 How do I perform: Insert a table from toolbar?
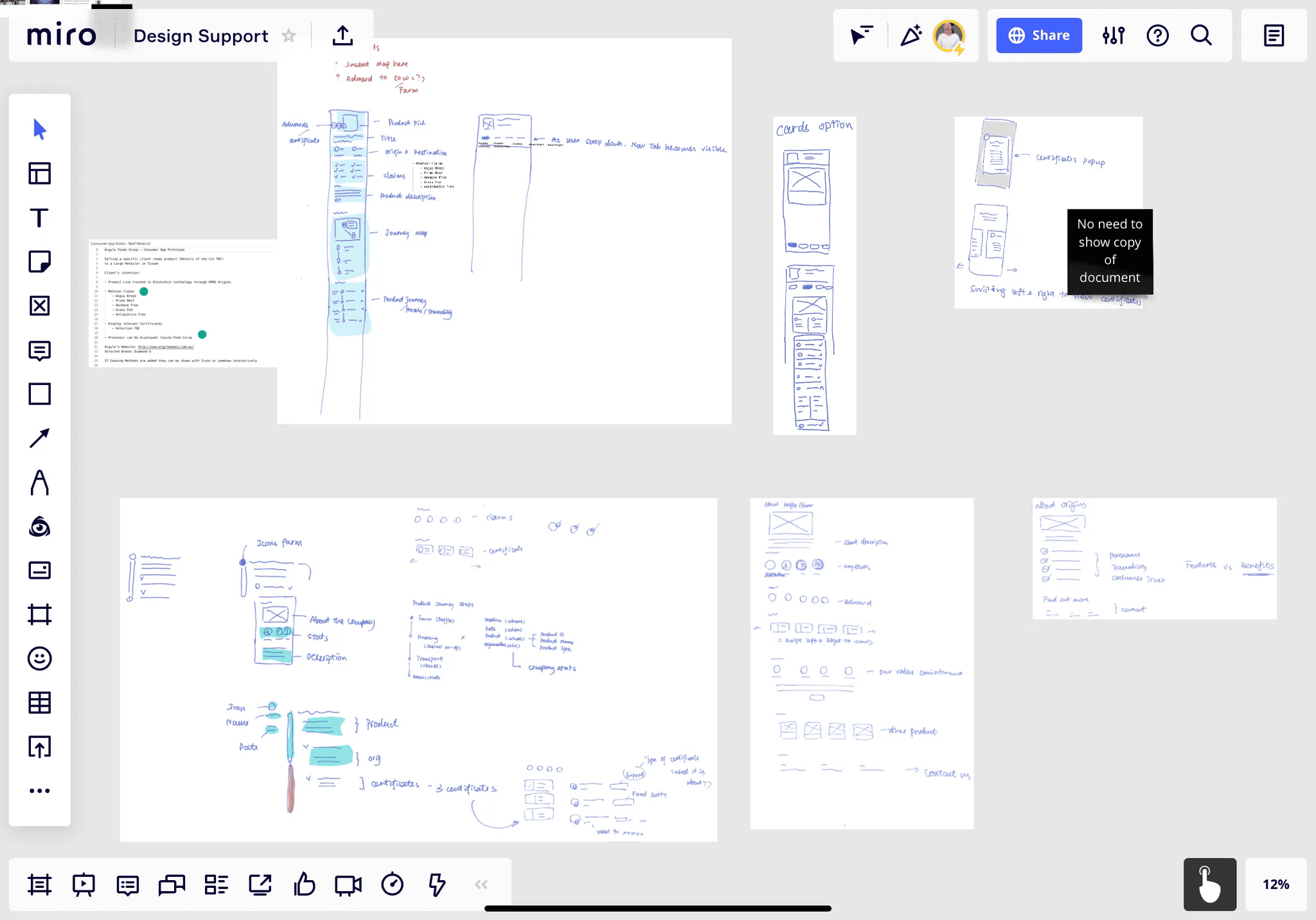(x=39, y=703)
